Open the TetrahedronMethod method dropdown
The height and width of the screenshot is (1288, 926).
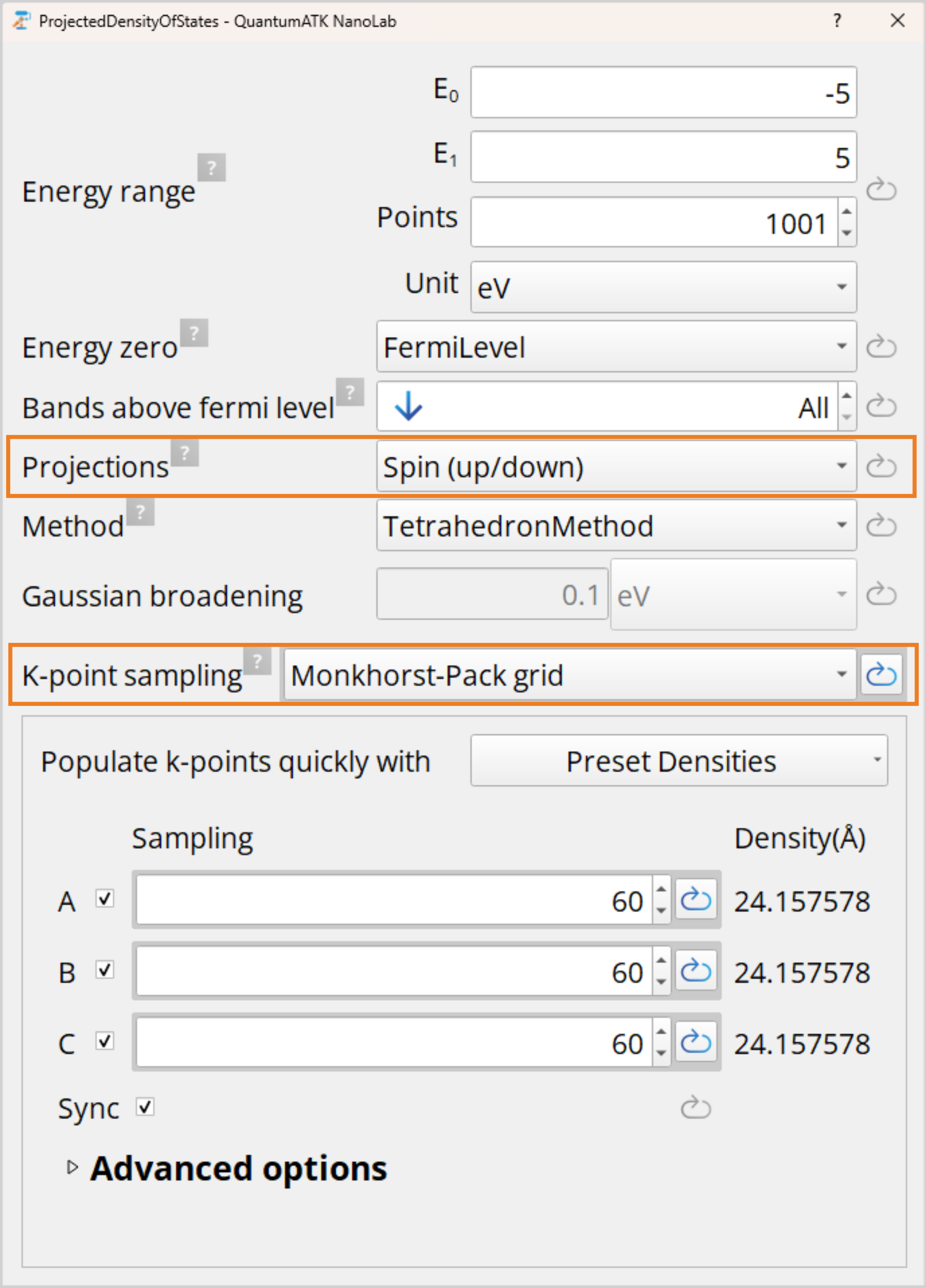[616, 525]
